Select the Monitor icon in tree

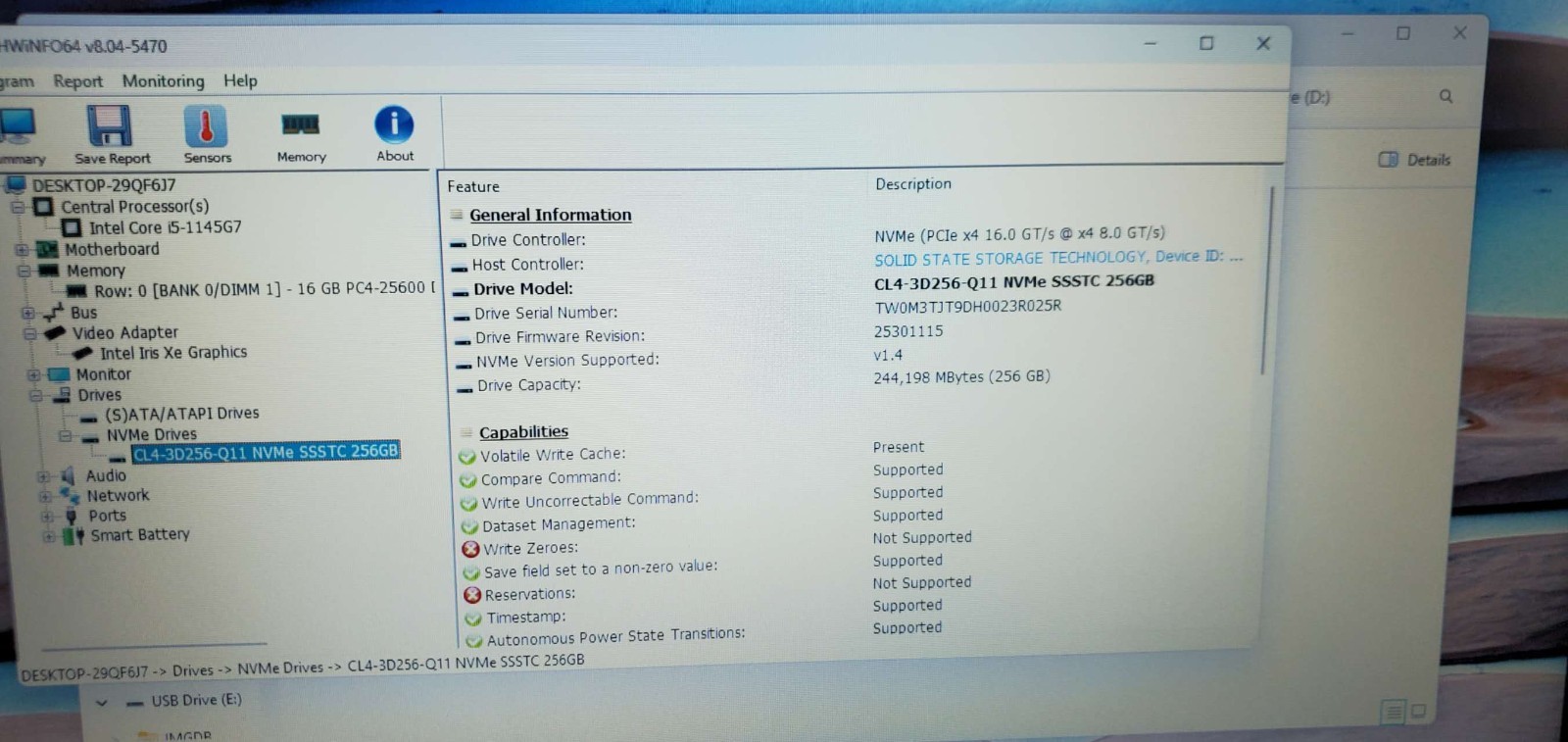tap(59, 374)
